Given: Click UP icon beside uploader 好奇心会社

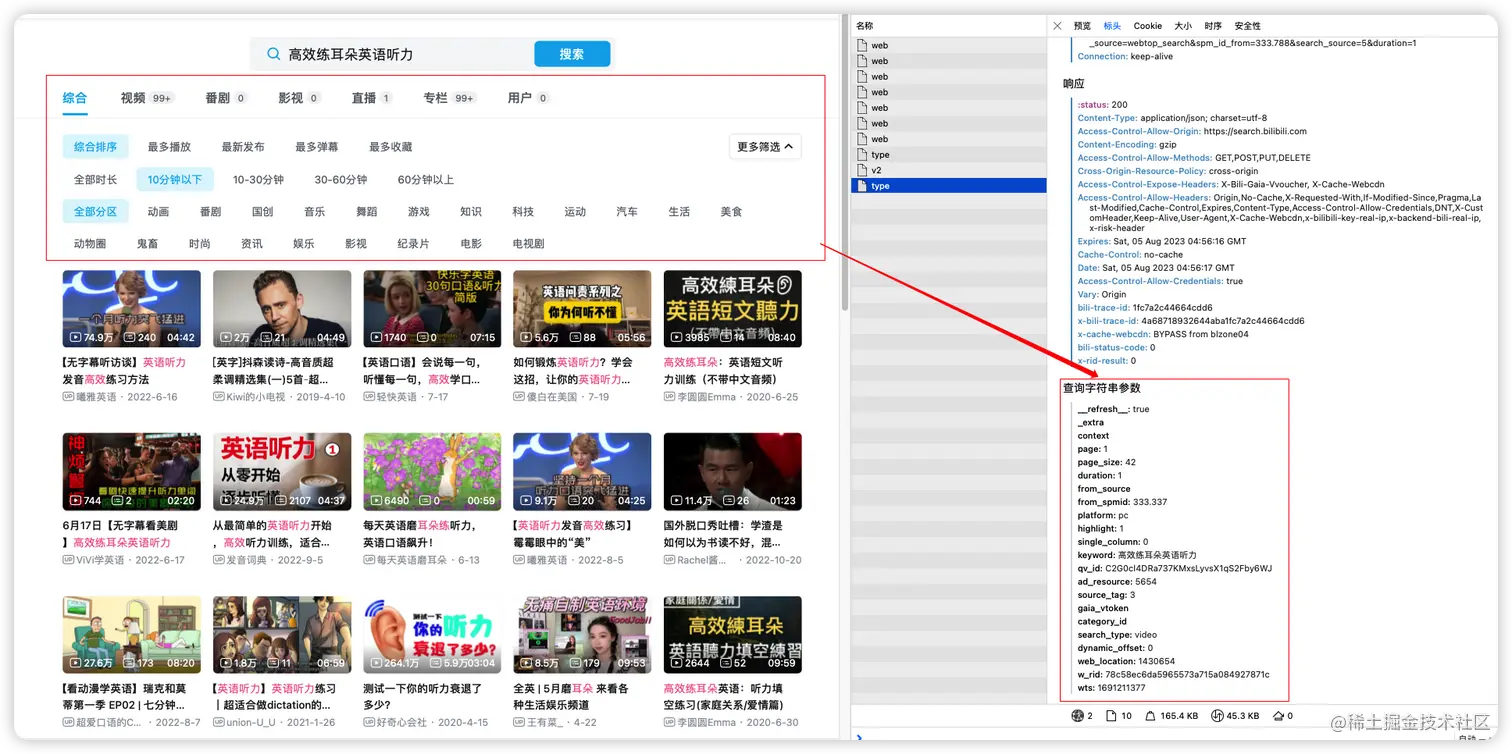Looking at the screenshot, I should point(369,722).
